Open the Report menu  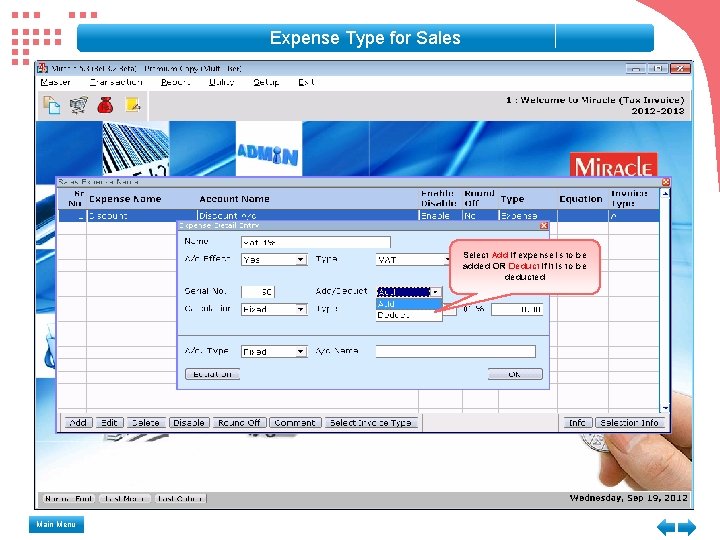(175, 82)
